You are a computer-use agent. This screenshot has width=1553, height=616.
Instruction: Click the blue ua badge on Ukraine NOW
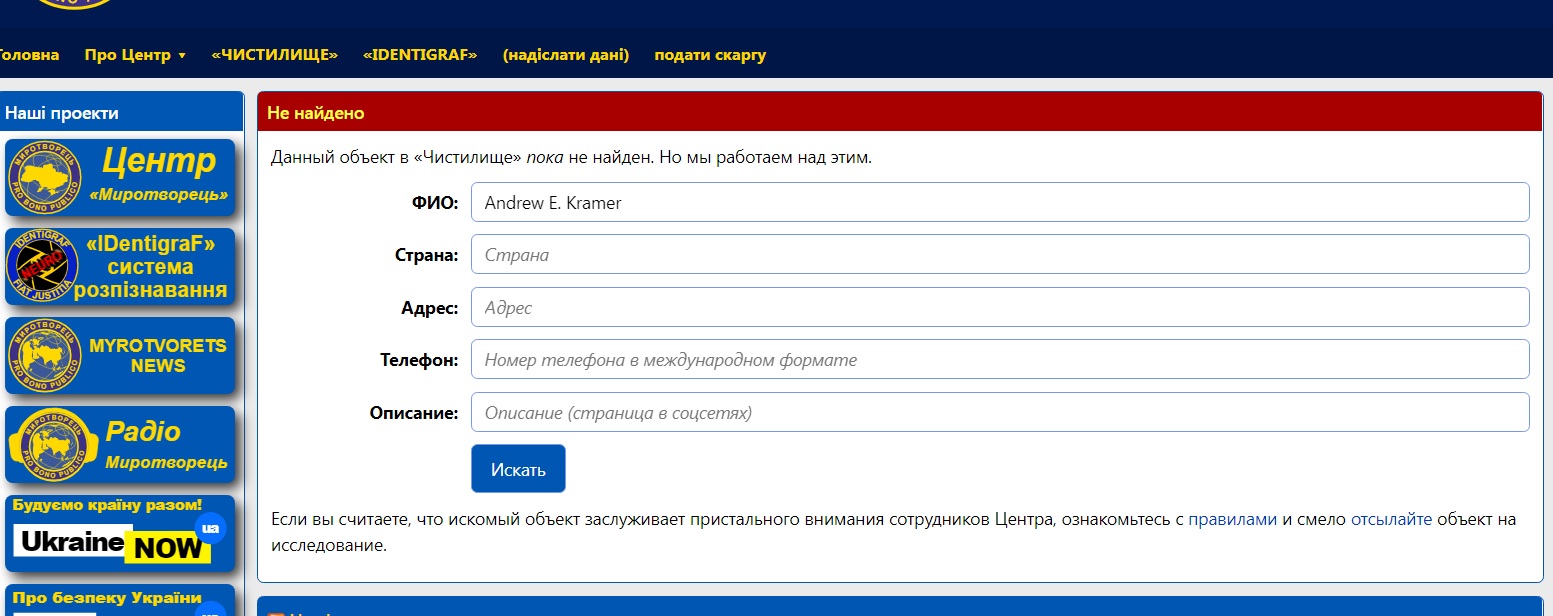210,528
